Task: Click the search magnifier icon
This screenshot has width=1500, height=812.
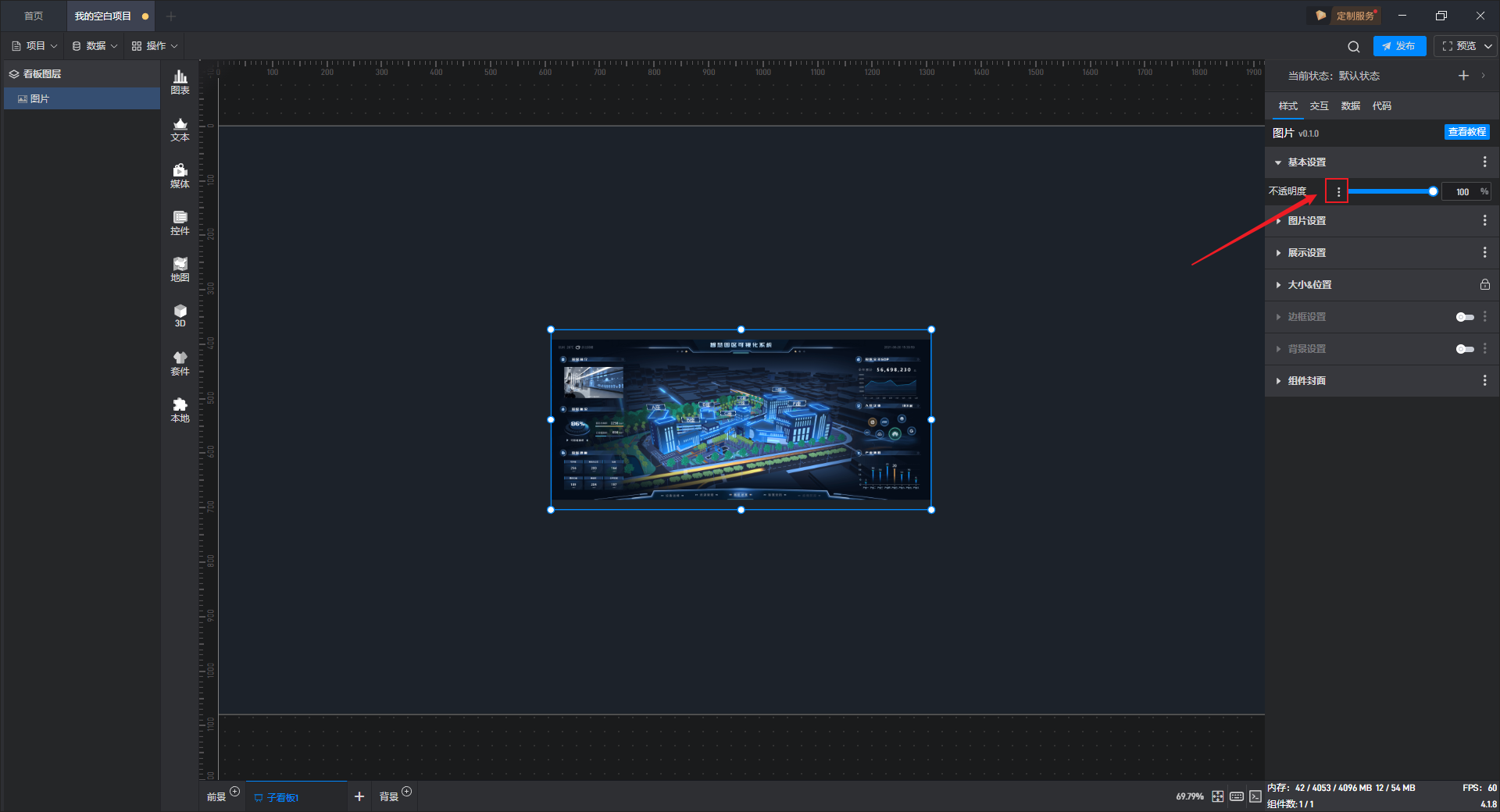Action: [x=1354, y=47]
